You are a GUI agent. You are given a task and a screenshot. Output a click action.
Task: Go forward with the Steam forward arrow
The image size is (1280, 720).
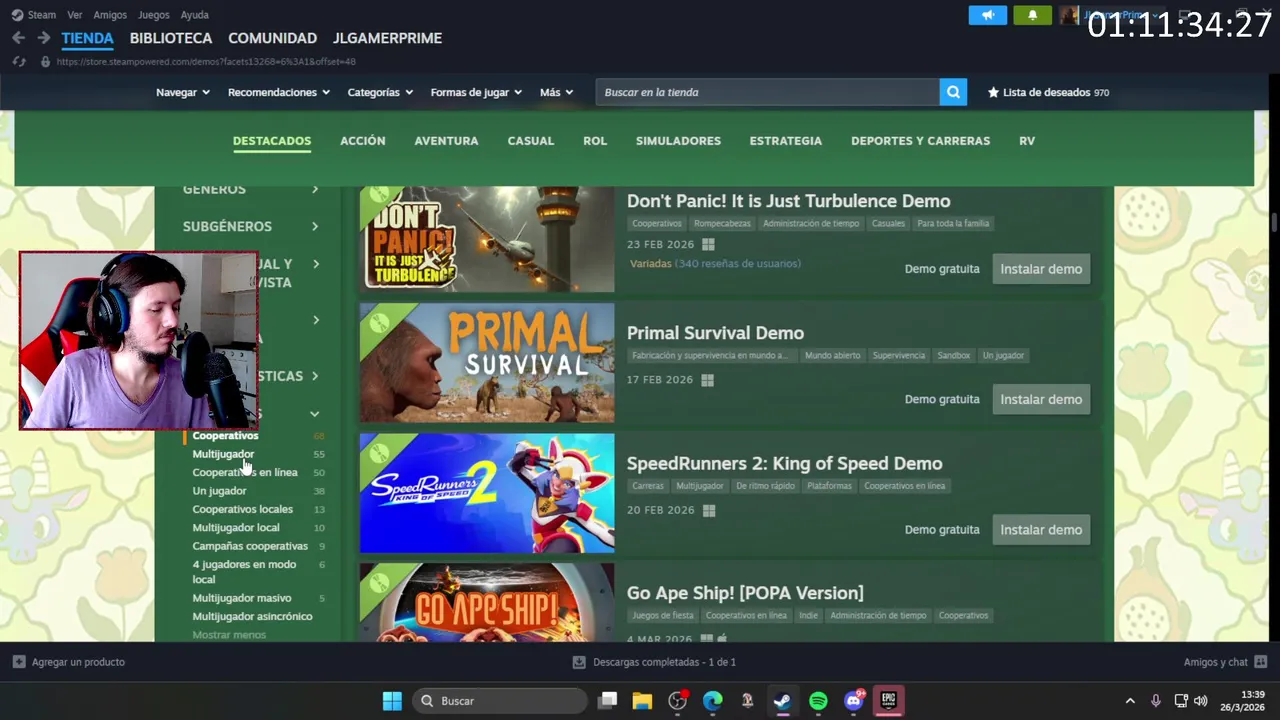[x=43, y=38]
